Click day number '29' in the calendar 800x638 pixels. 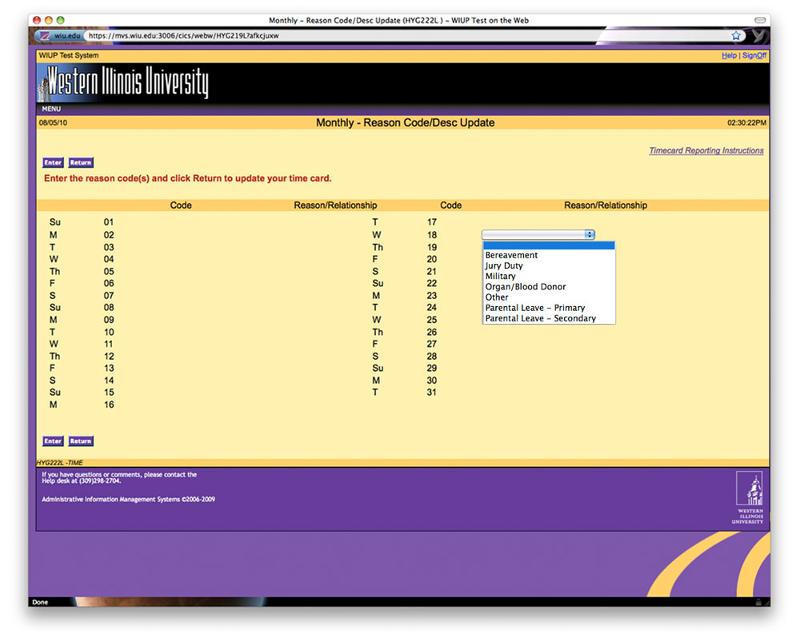pos(432,368)
